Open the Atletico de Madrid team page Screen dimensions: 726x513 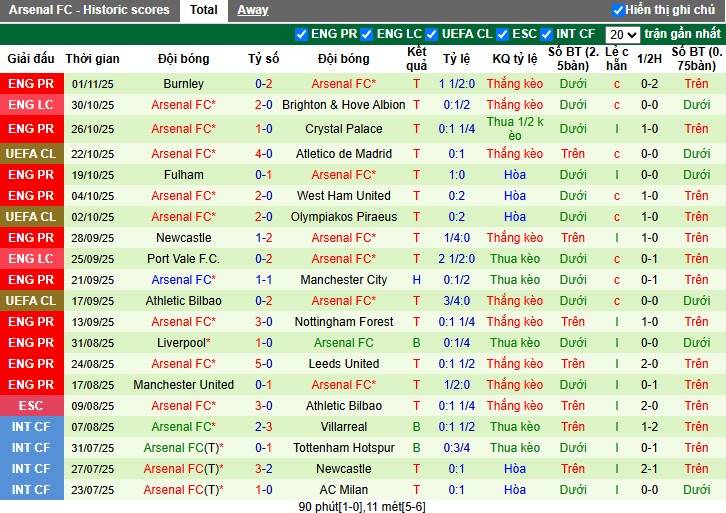344,154
